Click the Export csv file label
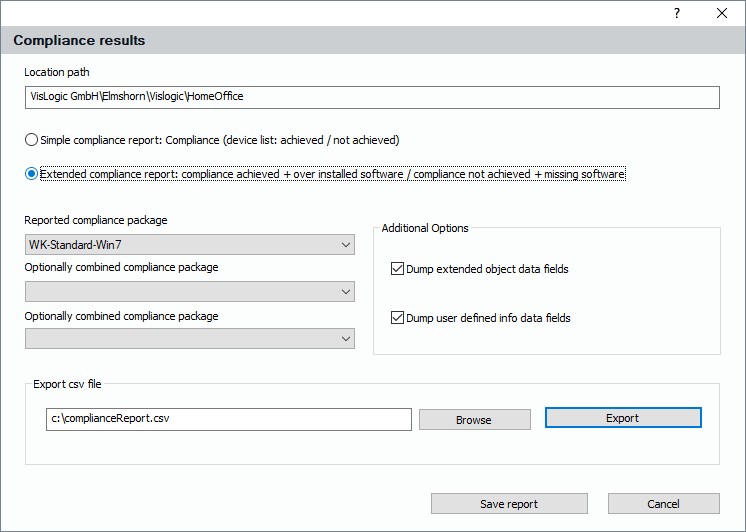Image resolution: width=746 pixels, height=532 pixels. [67, 384]
